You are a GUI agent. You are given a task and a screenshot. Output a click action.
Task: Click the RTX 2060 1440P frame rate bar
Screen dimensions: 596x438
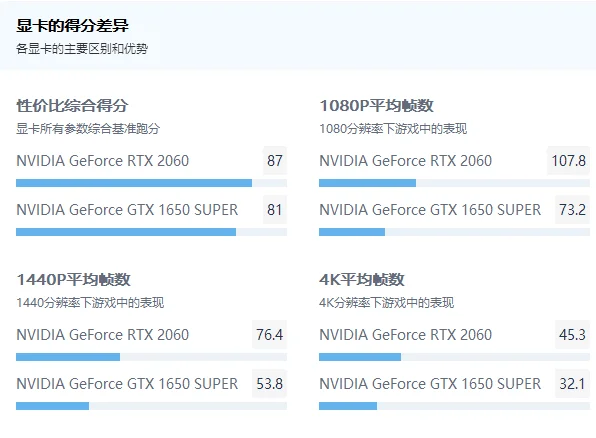pyautogui.click(x=151, y=357)
